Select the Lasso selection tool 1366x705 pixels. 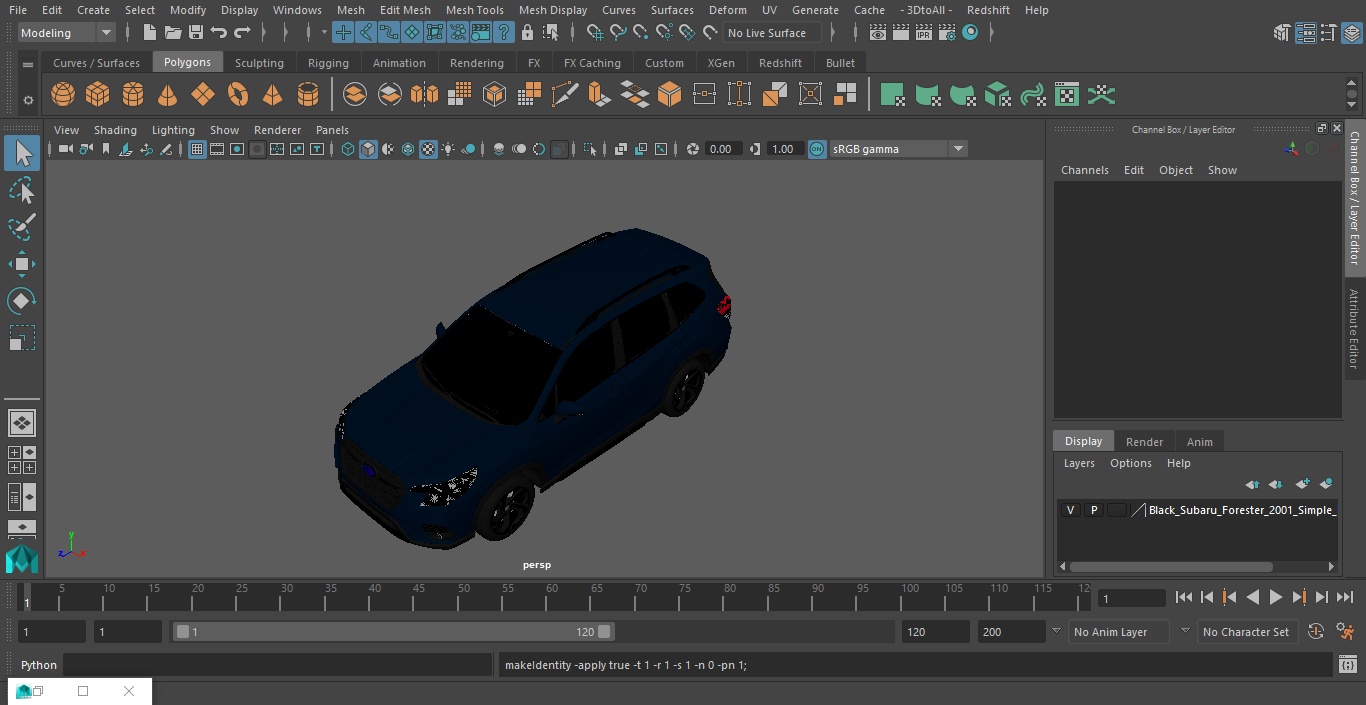click(x=22, y=190)
